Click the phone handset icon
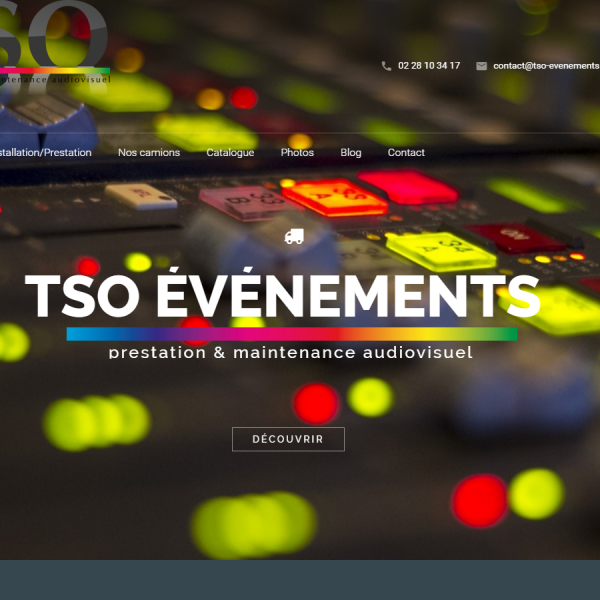The width and height of the screenshot is (600, 600). [x=387, y=66]
